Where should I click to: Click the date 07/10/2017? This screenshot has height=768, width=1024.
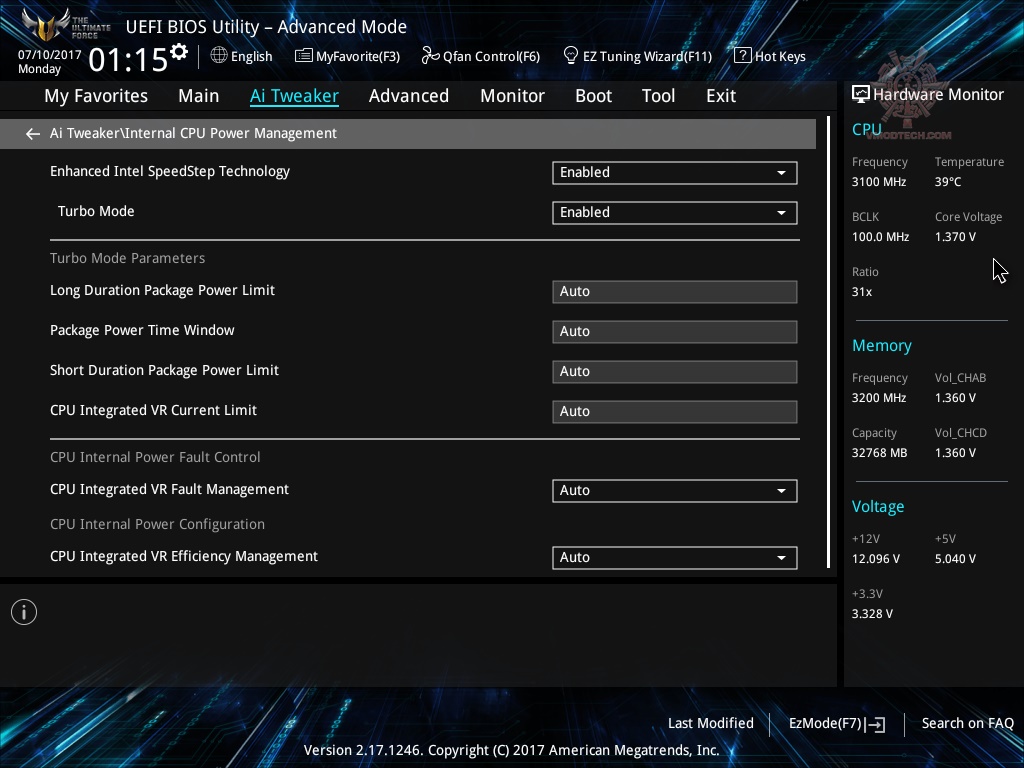click(50, 54)
